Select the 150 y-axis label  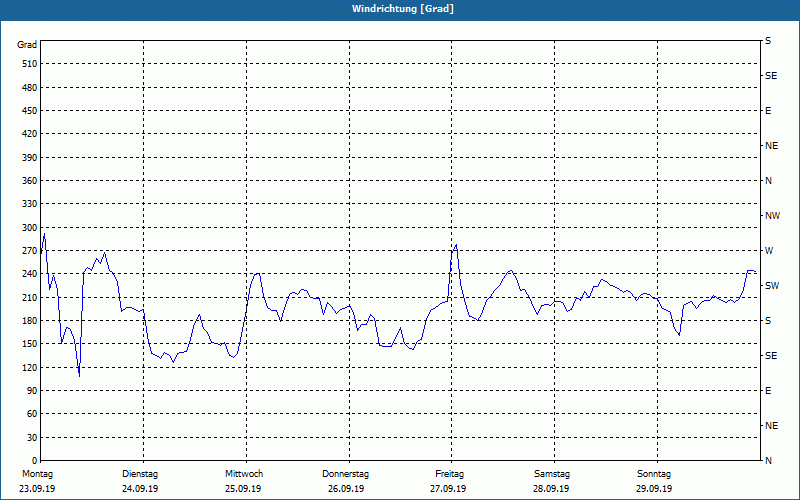point(30,344)
